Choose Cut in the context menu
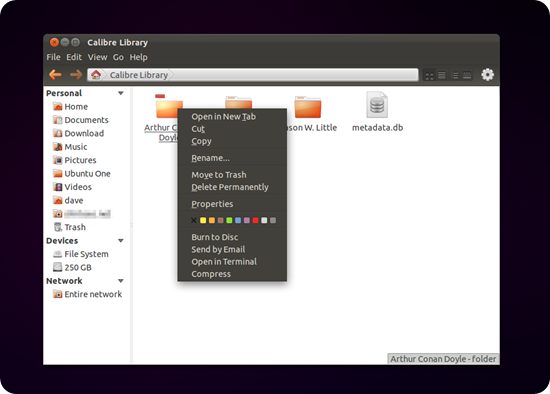The width and height of the screenshot is (550, 394). click(x=232, y=129)
